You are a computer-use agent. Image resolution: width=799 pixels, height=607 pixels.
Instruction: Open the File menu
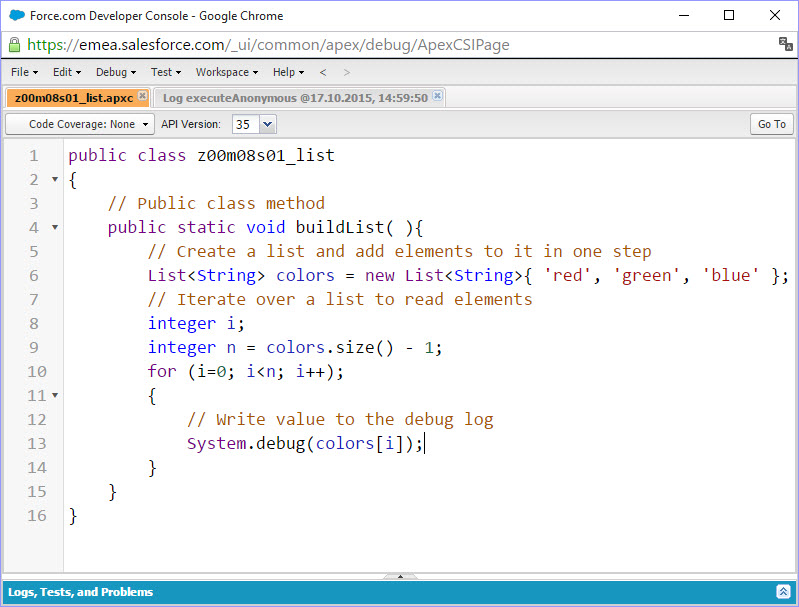tap(24, 72)
